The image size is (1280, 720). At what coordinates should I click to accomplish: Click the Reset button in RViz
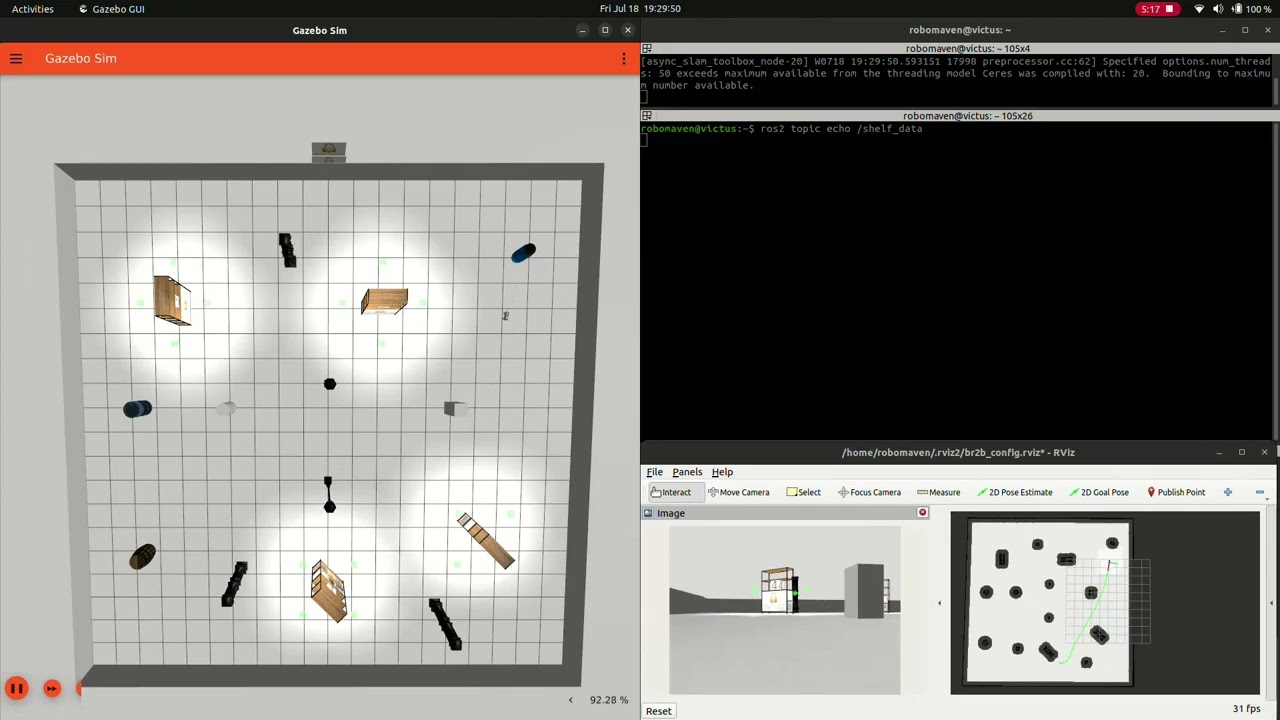click(x=659, y=711)
